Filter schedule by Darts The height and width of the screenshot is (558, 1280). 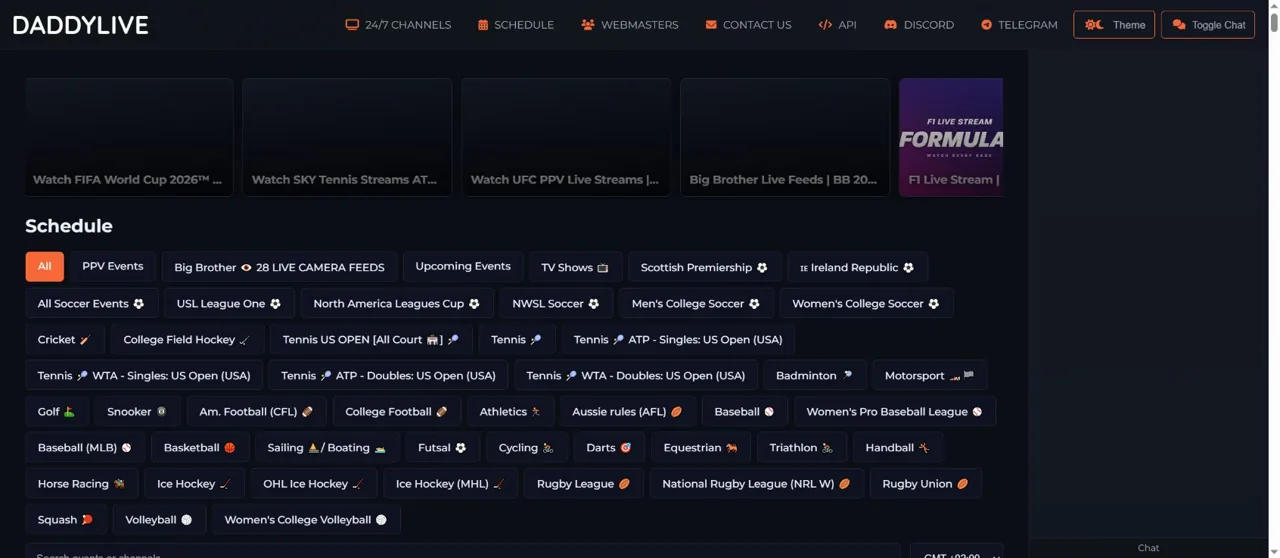610,447
